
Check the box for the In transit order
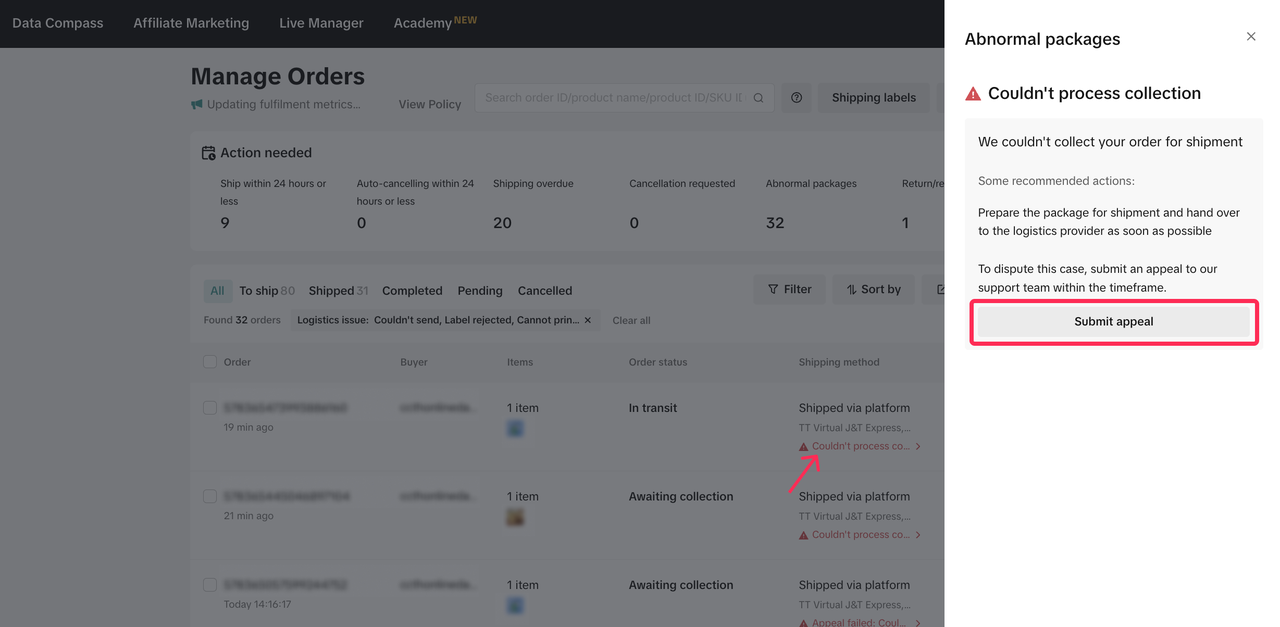point(210,408)
